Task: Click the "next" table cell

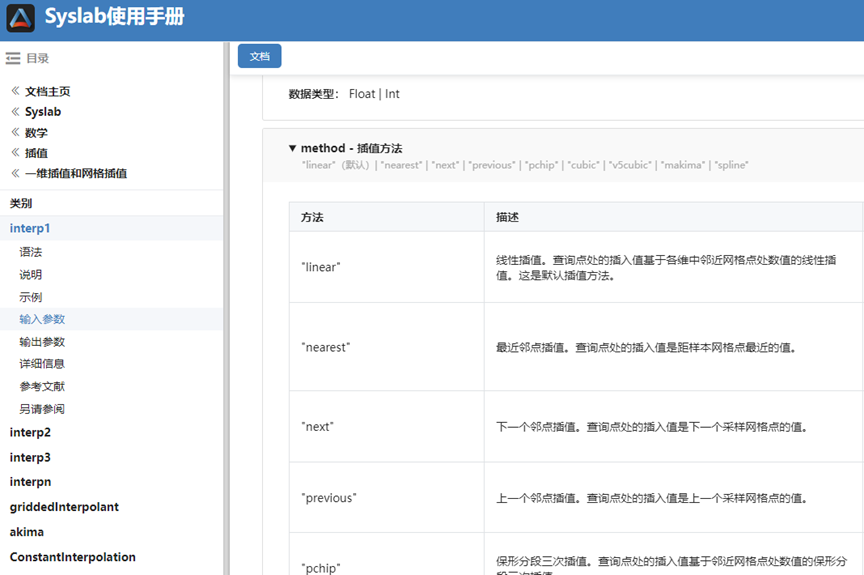Action: point(387,427)
